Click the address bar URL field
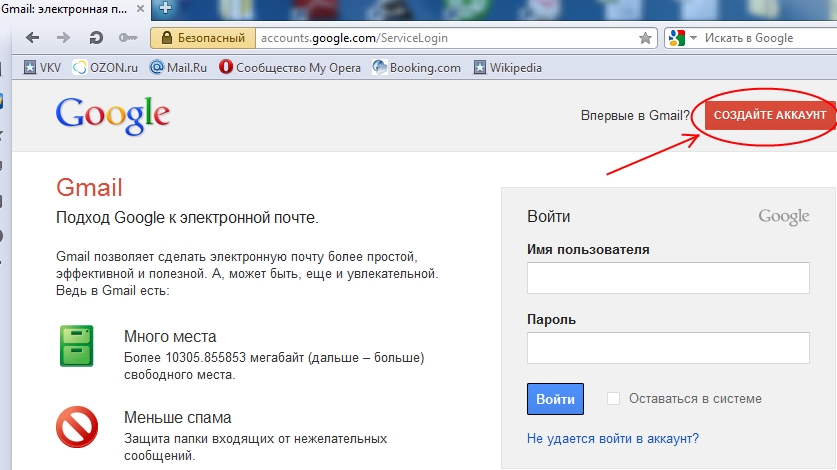The height and width of the screenshot is (470, 837). click(446, 38)
